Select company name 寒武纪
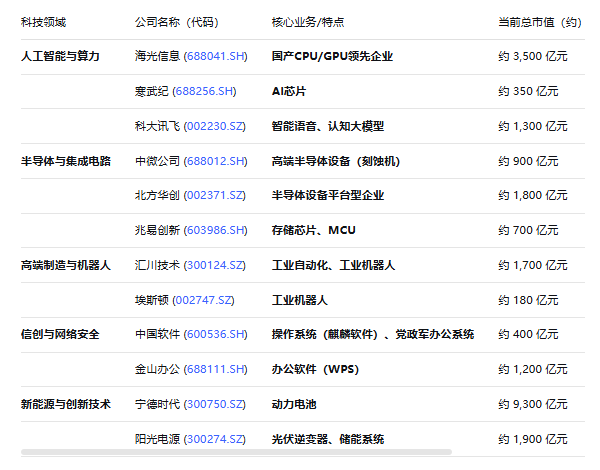The height and width of the screenshot is (470, 600). [x=152, y=91]
